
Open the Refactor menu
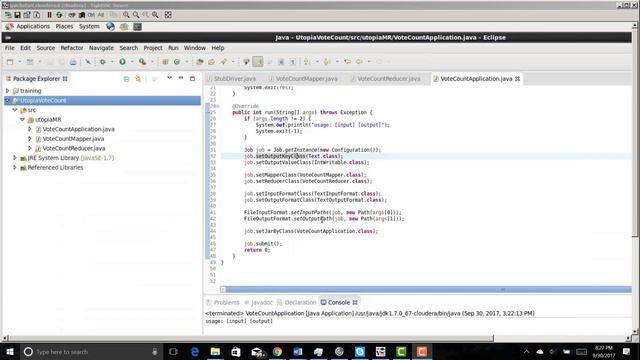pyautogui.click(x=72, y=48)
